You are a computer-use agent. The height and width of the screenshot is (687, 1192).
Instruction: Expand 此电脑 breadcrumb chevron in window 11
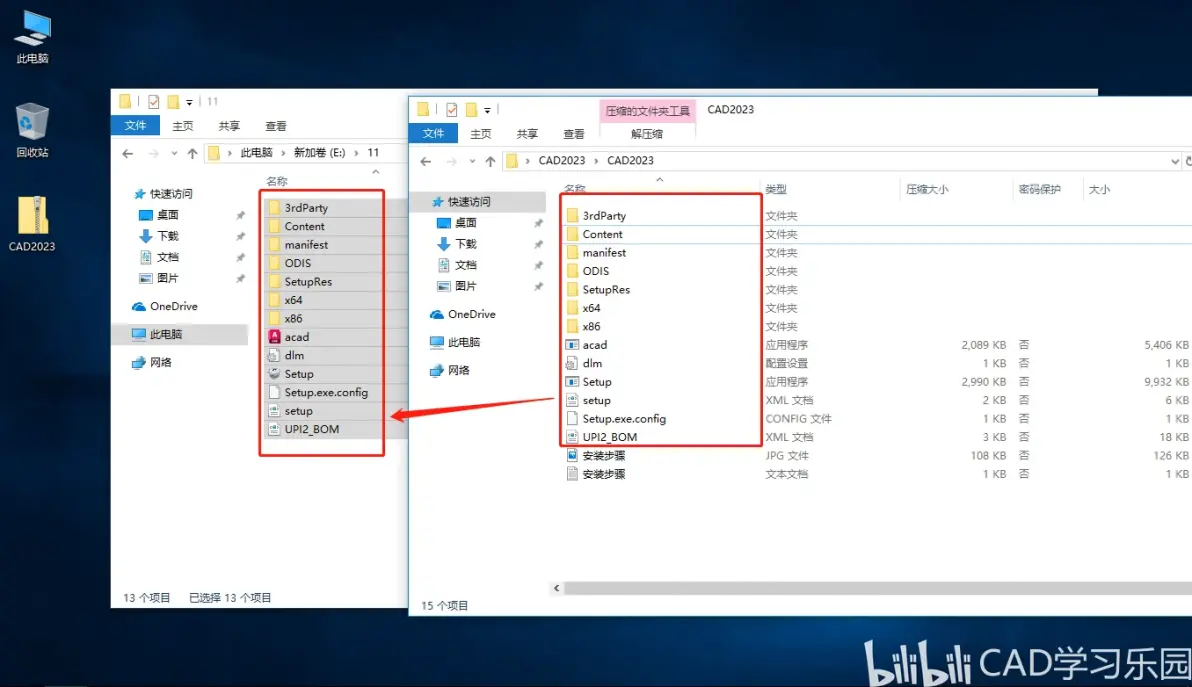(283, 153)
